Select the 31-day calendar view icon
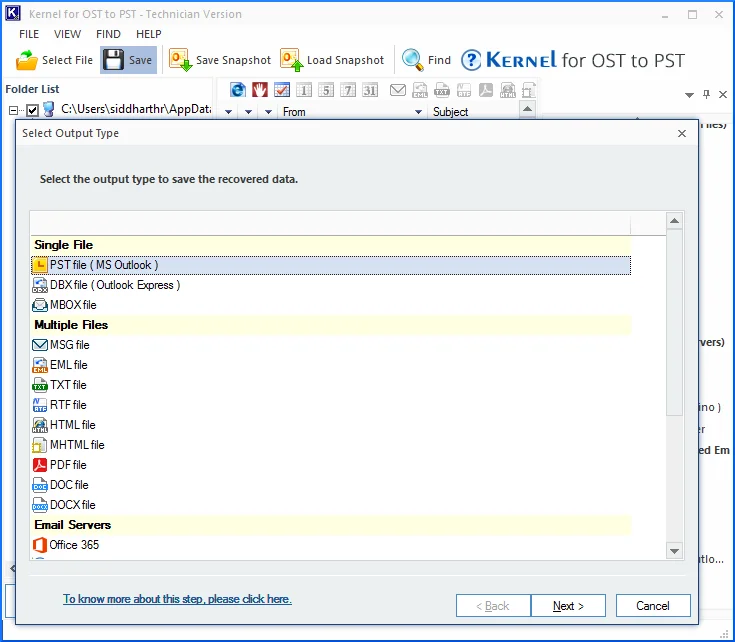Viewport: 735px width, 642px height. click(370, 90)
